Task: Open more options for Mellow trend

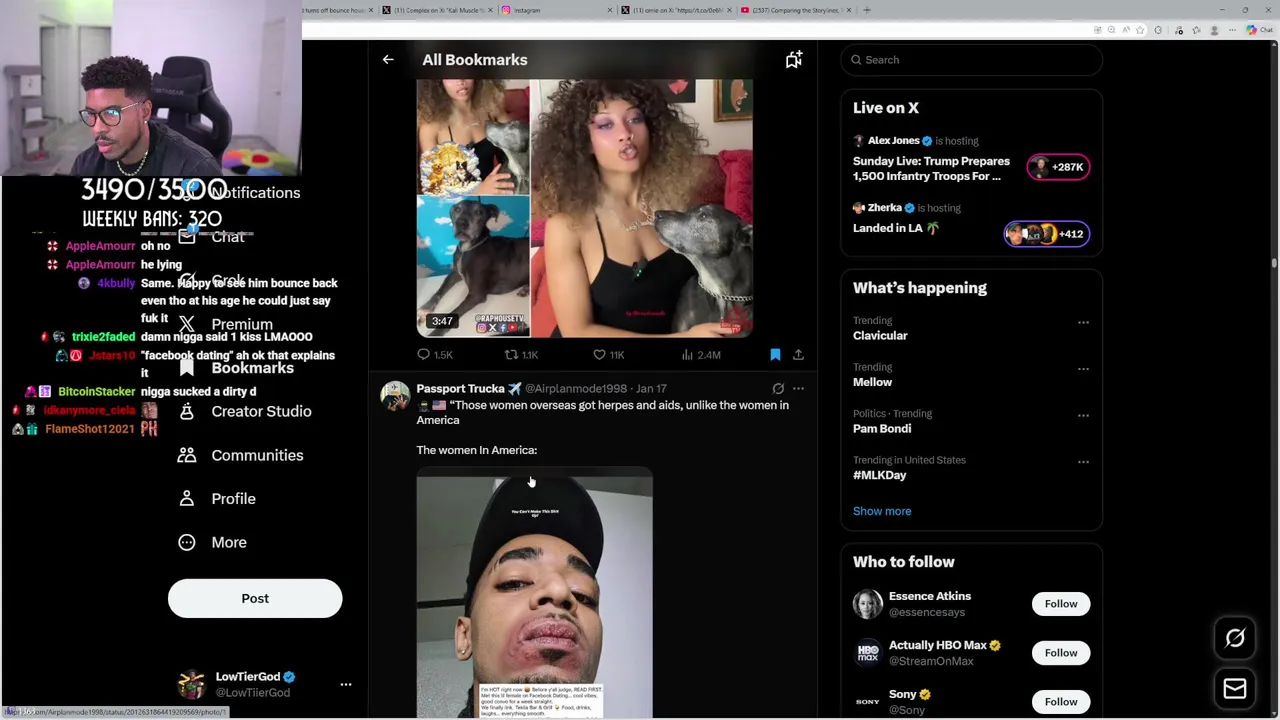Action: click(1083, 369)
